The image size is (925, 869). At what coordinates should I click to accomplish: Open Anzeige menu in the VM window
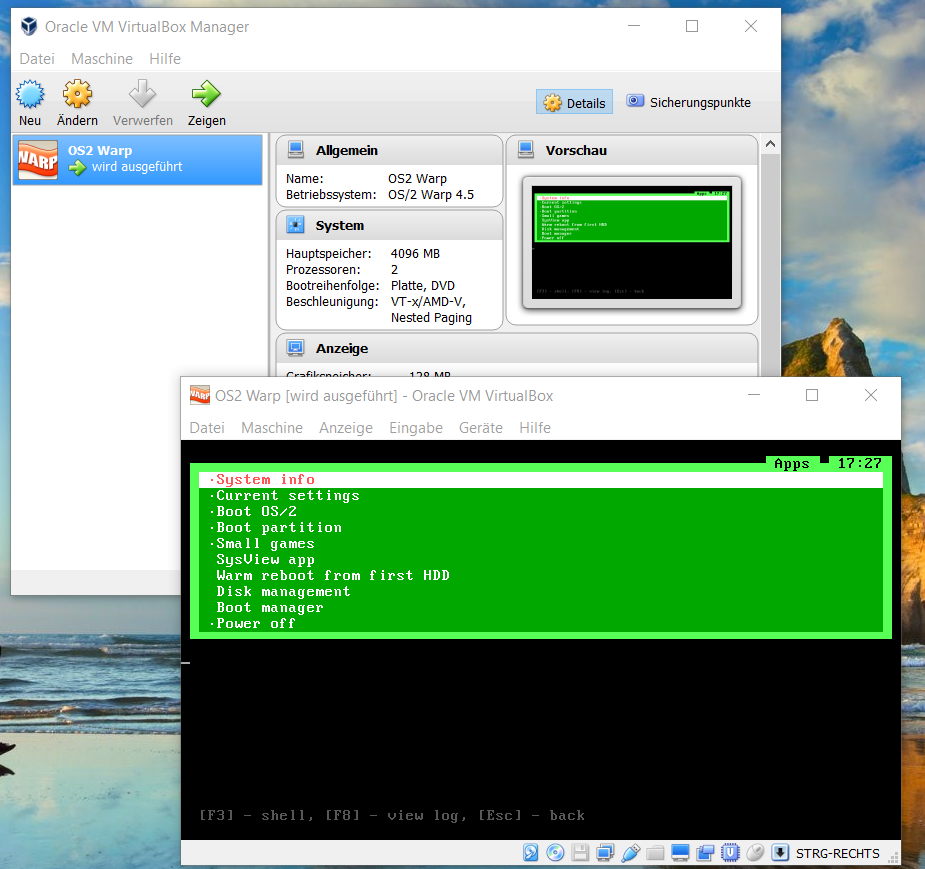pyautogui.click(x=346, y=428)
